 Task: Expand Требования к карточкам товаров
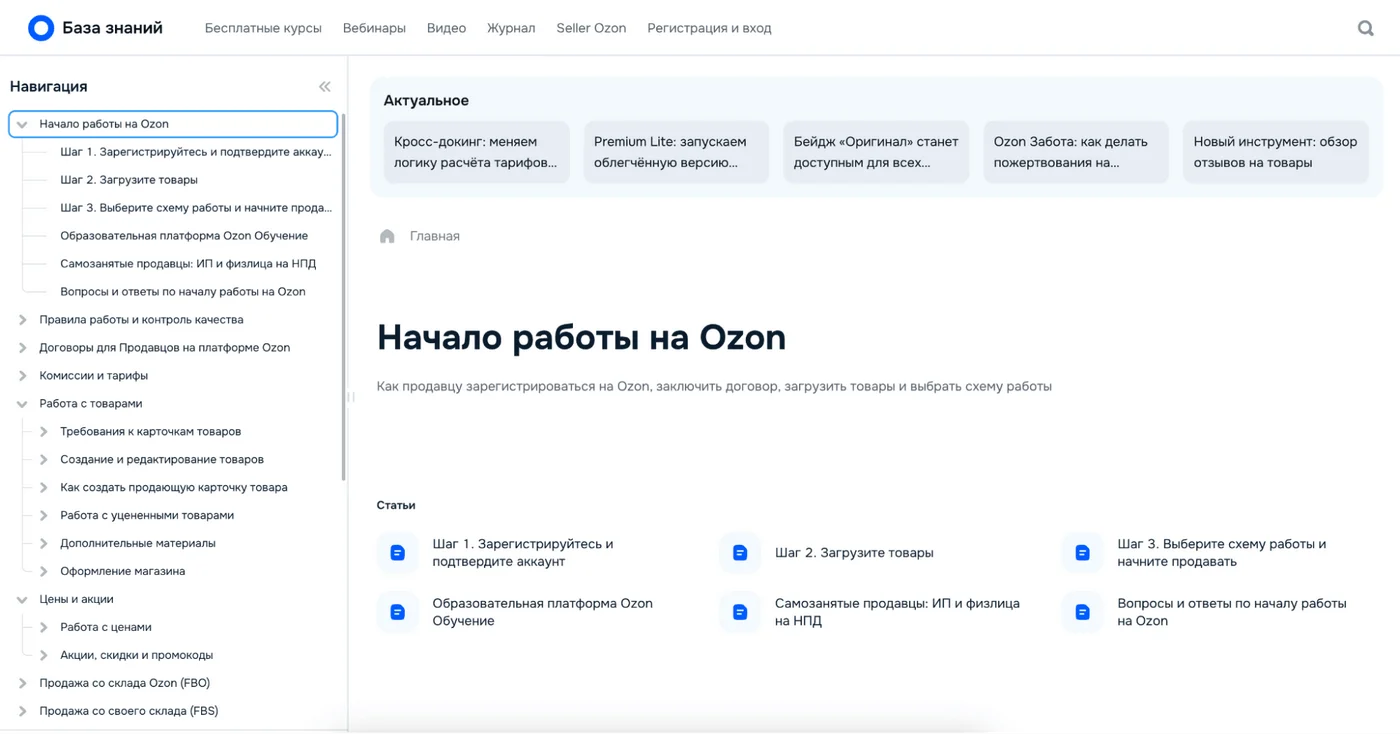[x=43, y=432]
